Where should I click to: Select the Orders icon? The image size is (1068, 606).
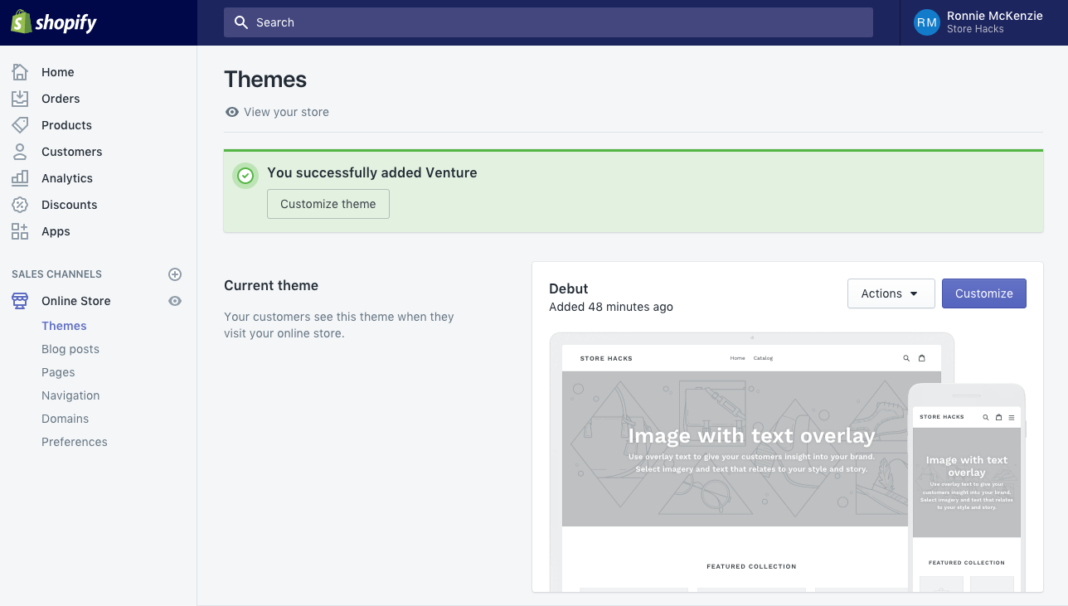(22, 98)
